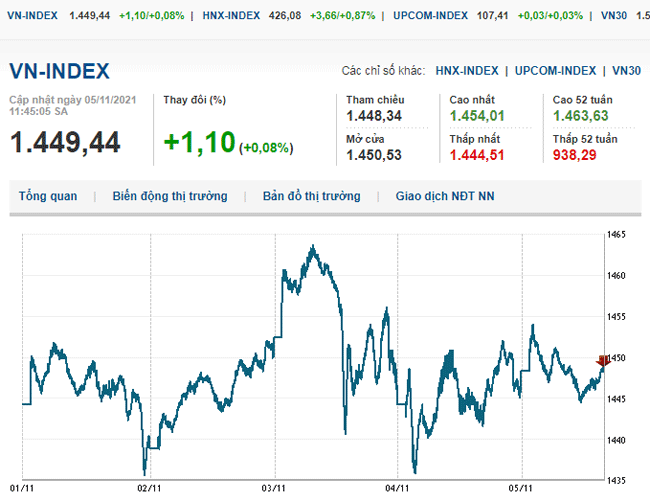Click the Cao nhất value 1.454,01

coord(477,118)
